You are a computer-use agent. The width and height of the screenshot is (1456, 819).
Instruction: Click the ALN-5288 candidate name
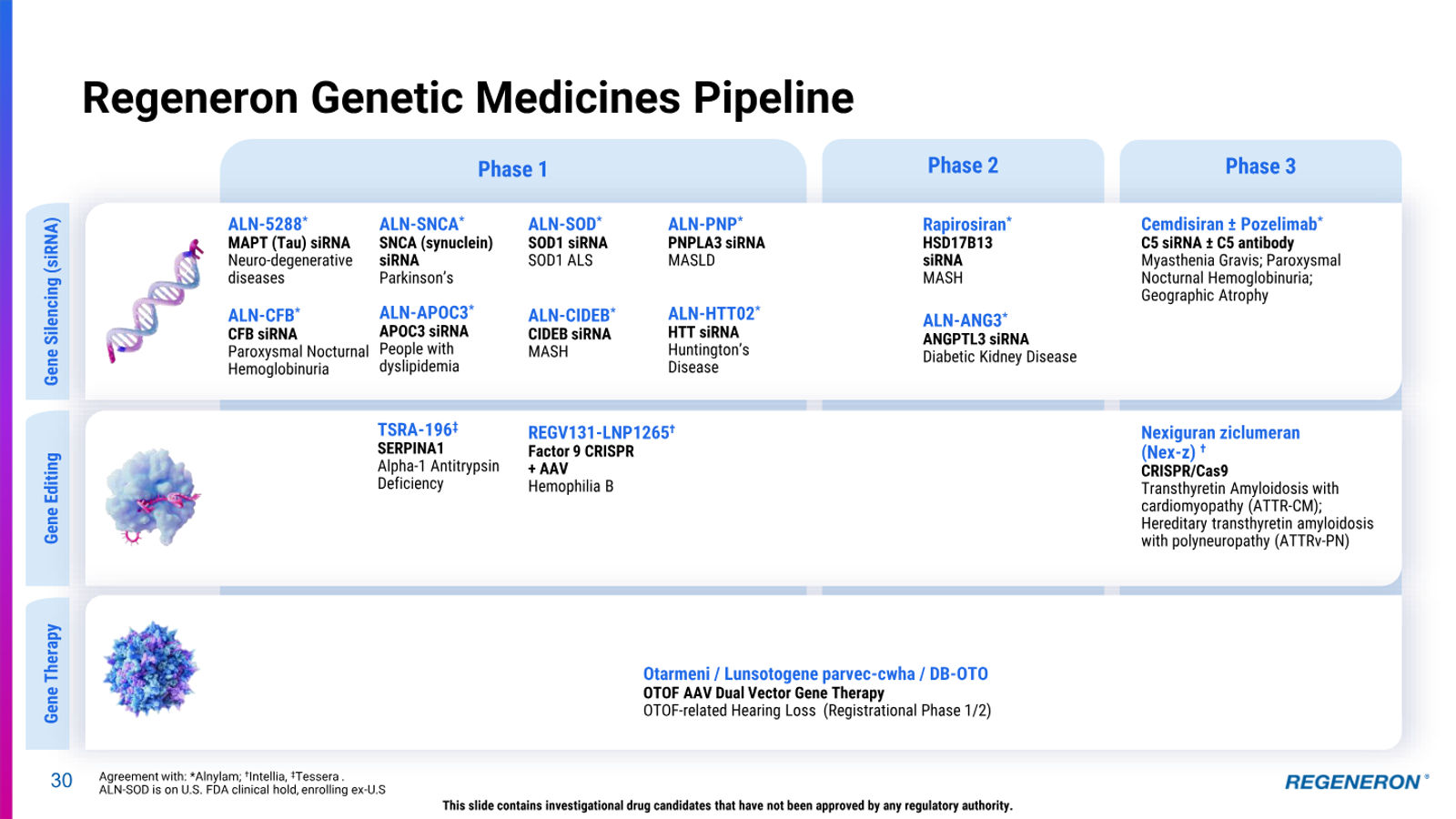268,224
